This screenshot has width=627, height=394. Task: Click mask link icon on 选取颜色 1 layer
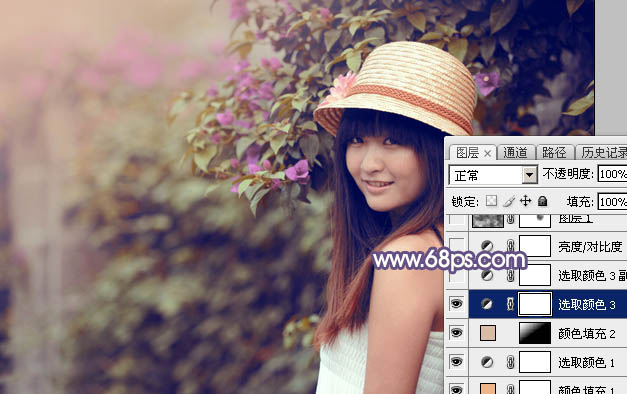pos(510,362)
